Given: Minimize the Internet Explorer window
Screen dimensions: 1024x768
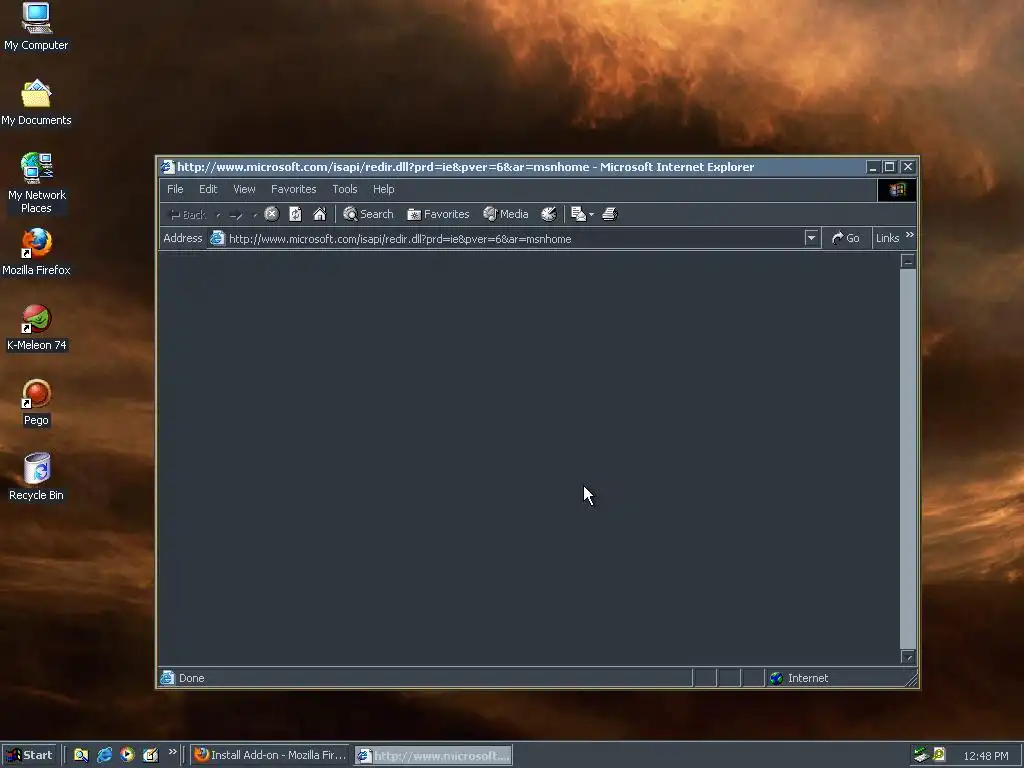Looking at the screenshot, I should [x=872, y=167].
